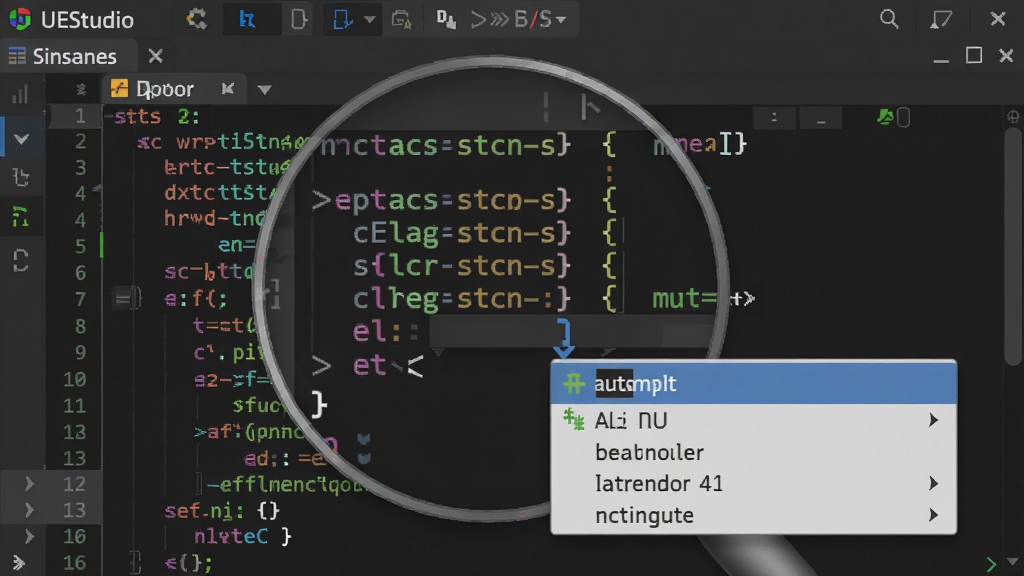Open the tab list dropdown arrow

click(x=264, y=89)
